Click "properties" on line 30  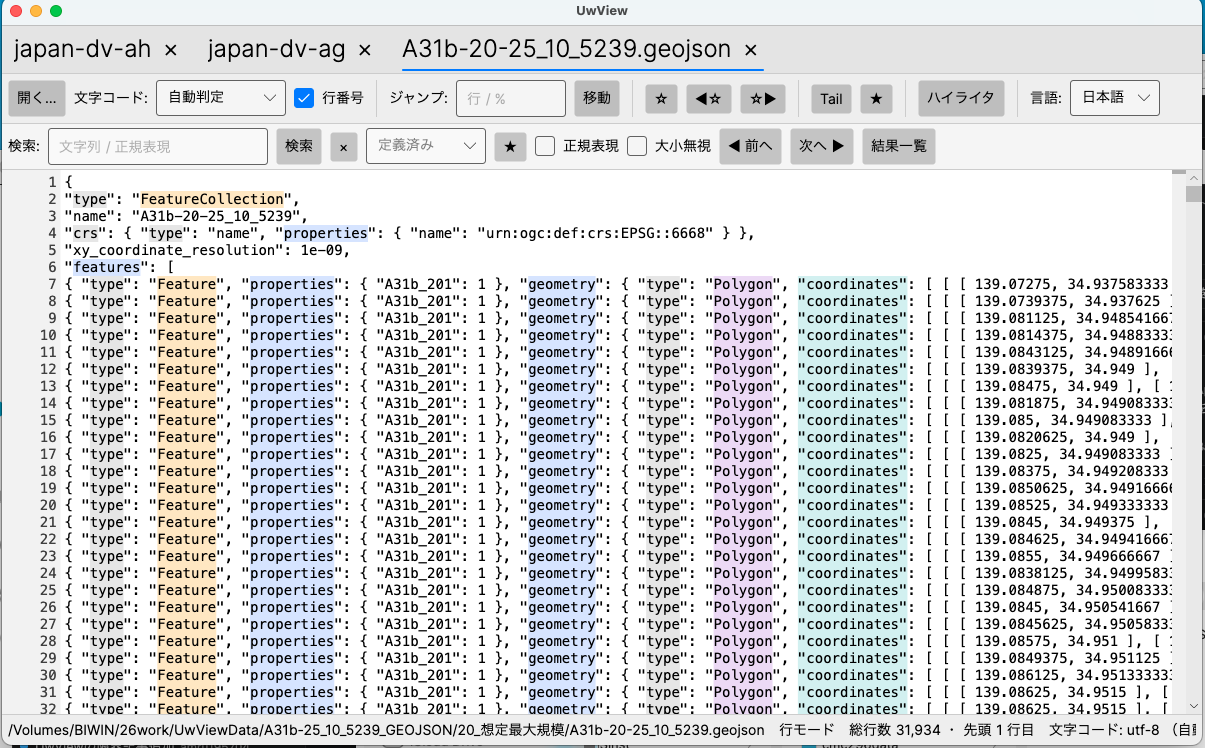(291, 675)
